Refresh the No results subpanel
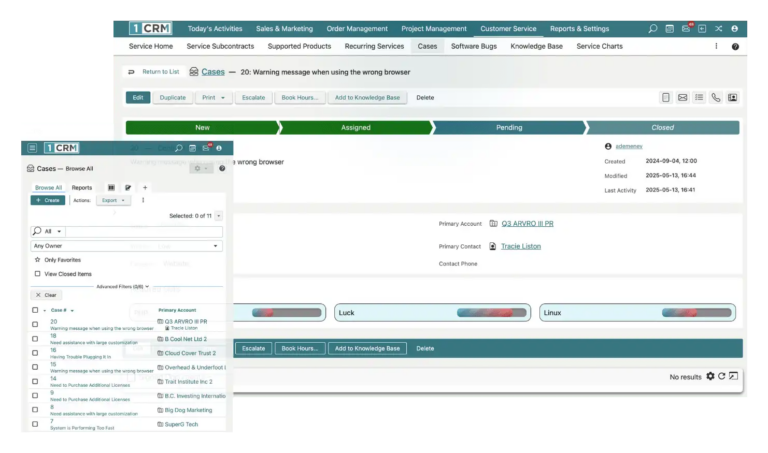 click(x=721, y=376)
